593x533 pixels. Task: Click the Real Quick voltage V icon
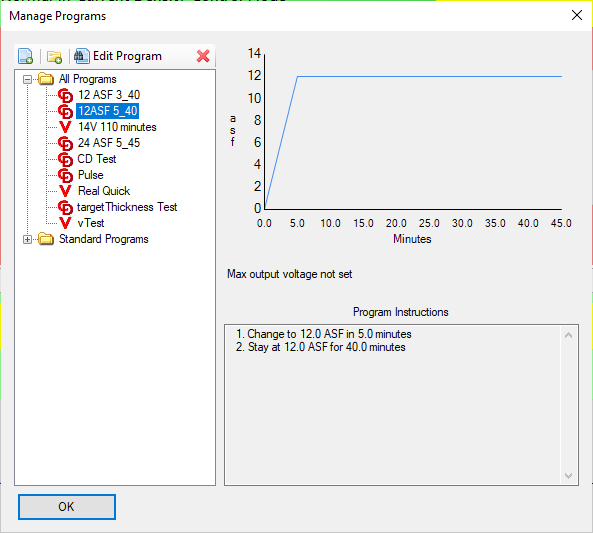click(x=65, y=191)
